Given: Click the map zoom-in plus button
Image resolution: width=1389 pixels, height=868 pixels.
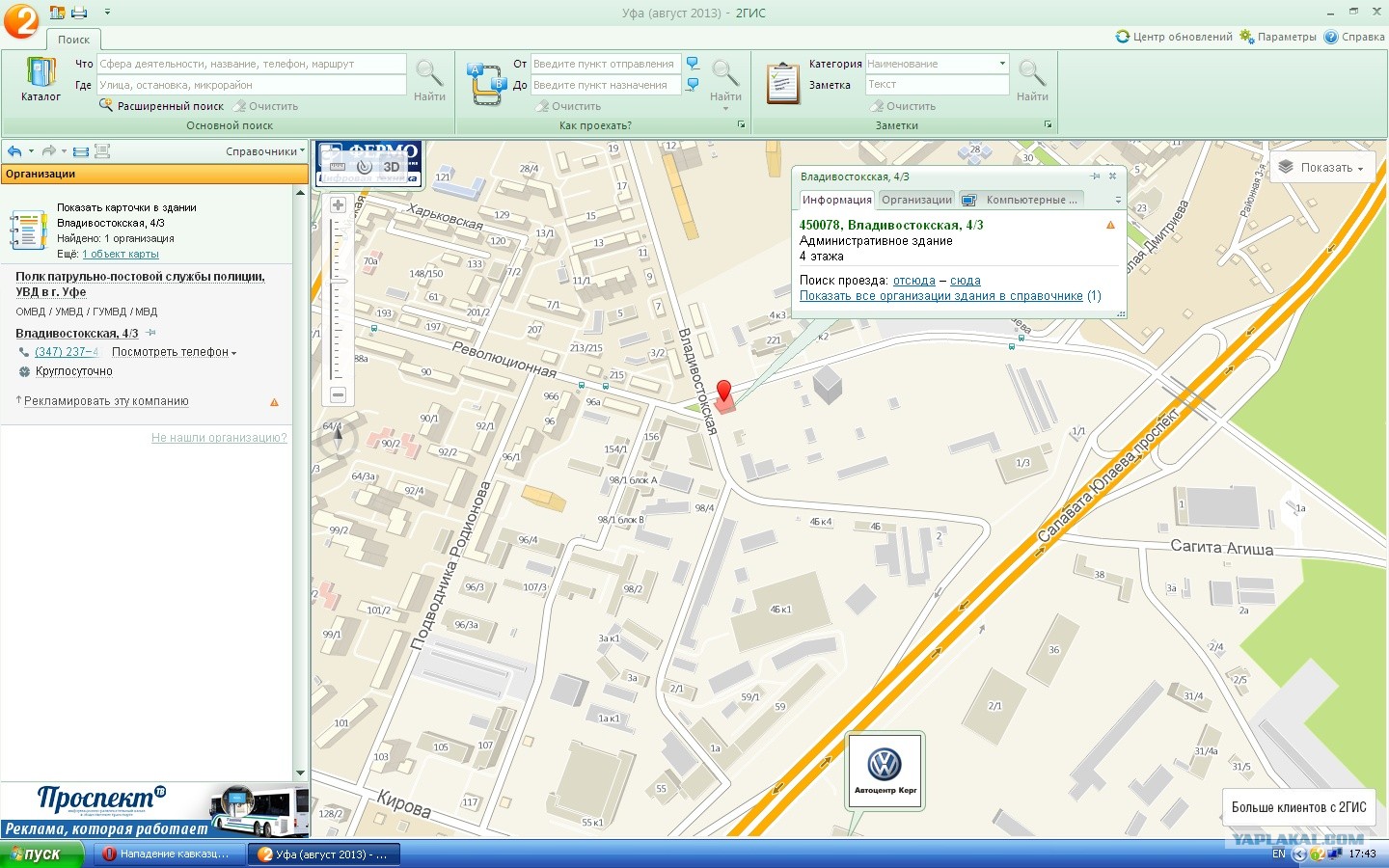Looking at the screenshot, I should click(338, 205).
